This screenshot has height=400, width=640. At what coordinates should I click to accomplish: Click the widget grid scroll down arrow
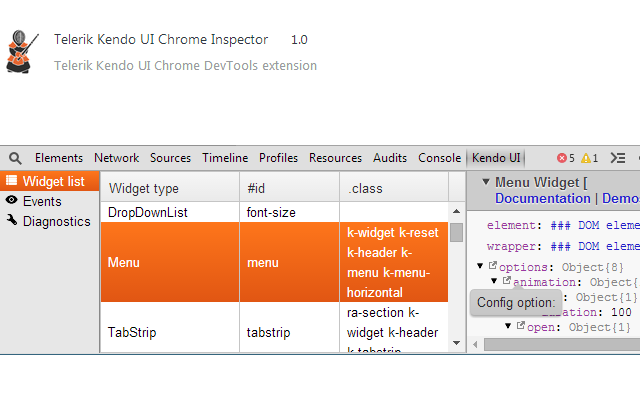click(x=457, y=343)
